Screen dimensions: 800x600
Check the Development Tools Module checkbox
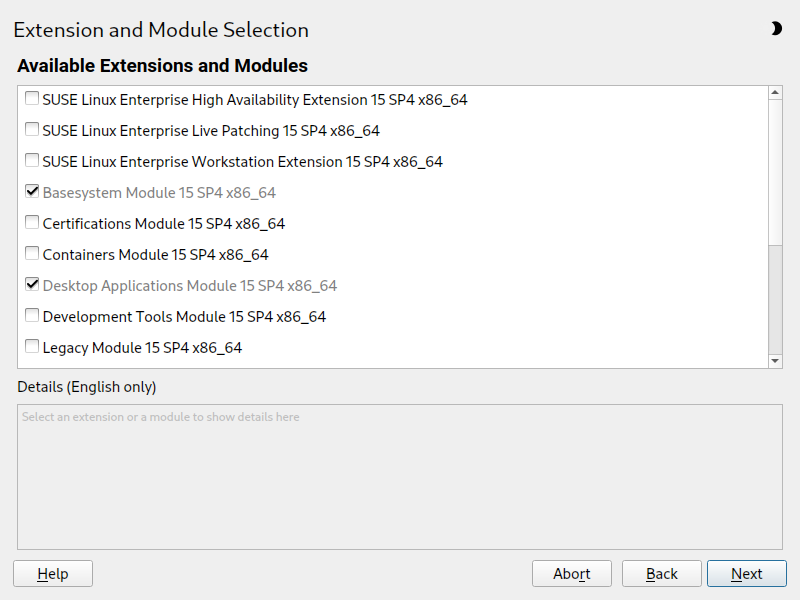coord(32,316)
